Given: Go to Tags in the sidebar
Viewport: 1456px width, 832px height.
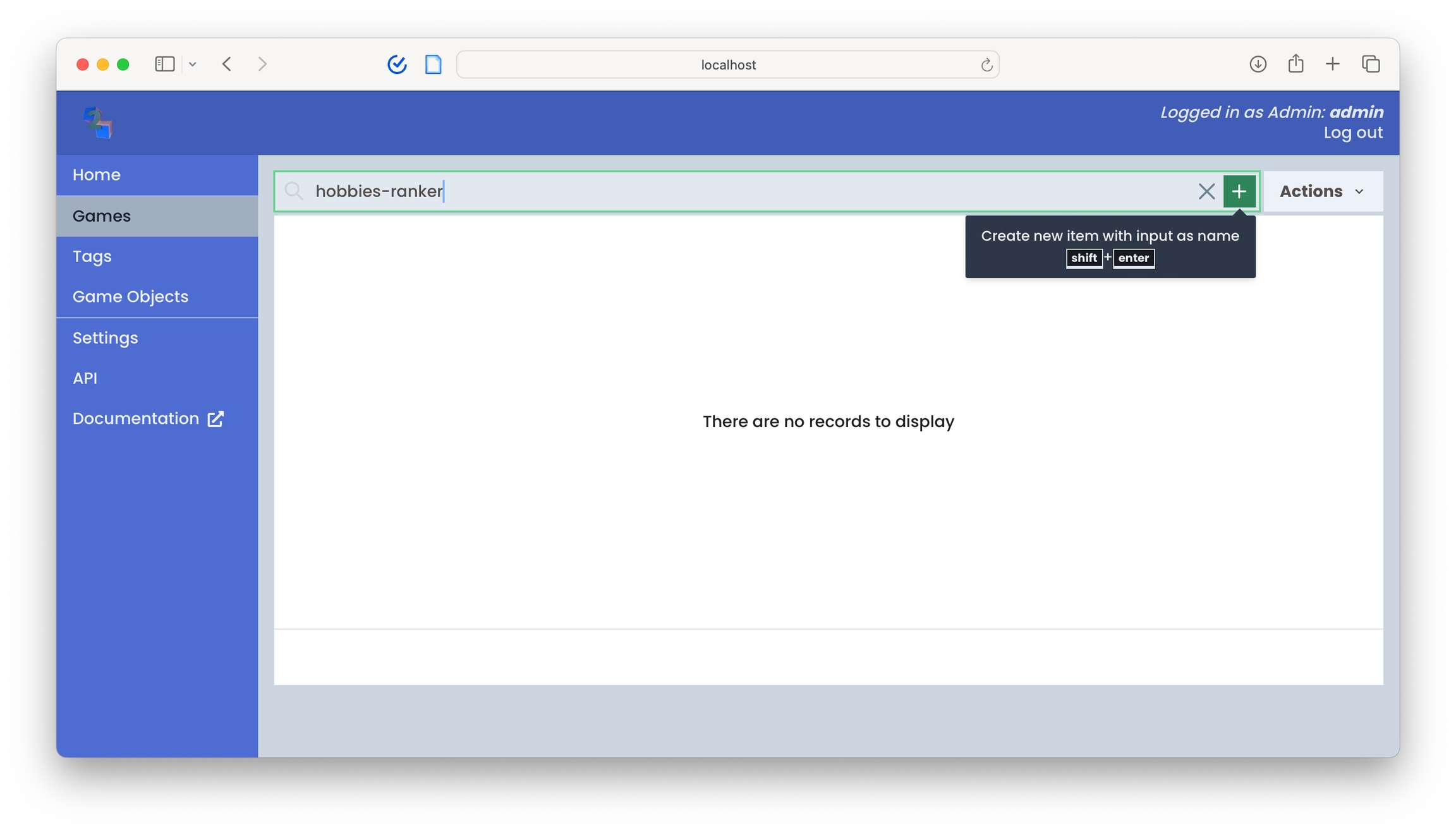Looking at the screenshot, I should coord(157,256).
